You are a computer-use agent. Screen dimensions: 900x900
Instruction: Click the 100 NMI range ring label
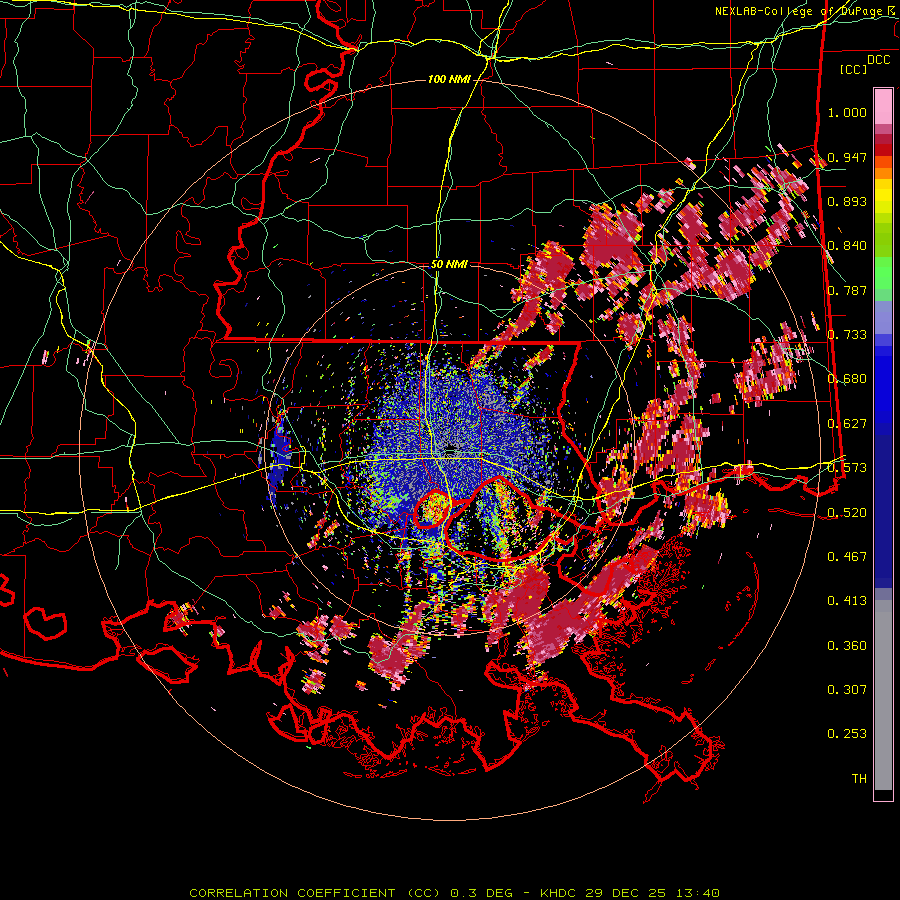pyautogui.click(x=449, y=79)
